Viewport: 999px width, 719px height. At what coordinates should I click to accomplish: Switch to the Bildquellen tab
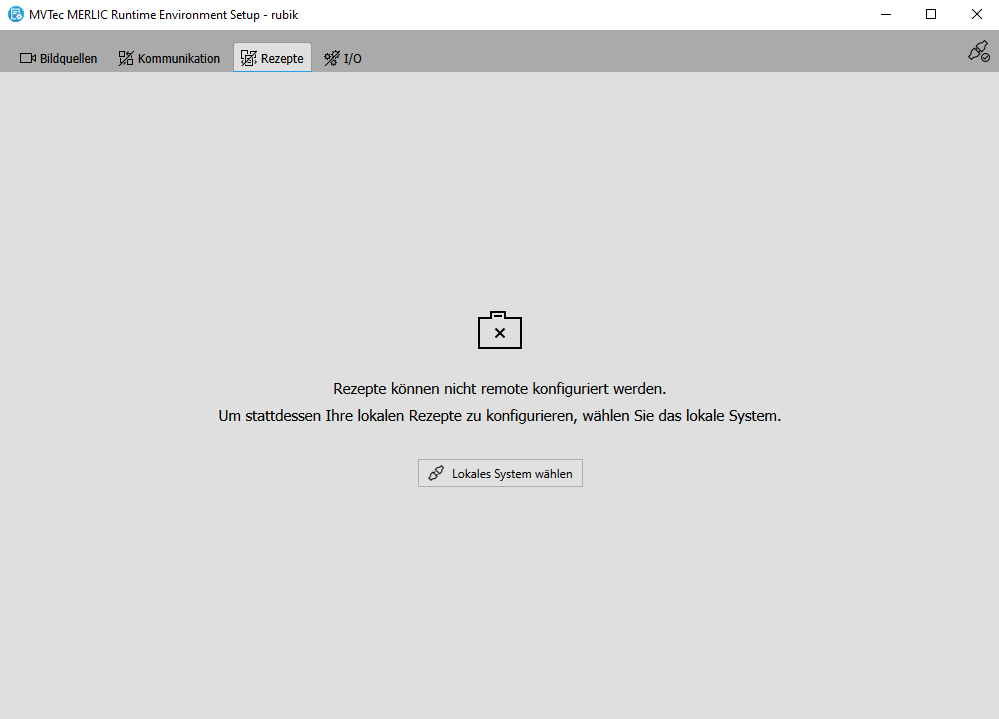click(68, 58)
